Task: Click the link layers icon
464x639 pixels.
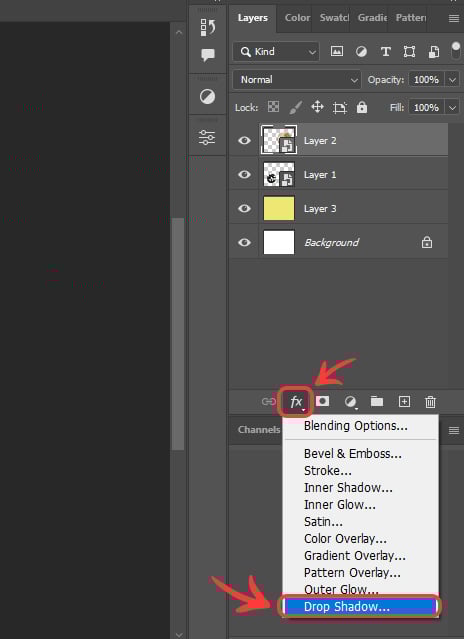Action: 268,401
